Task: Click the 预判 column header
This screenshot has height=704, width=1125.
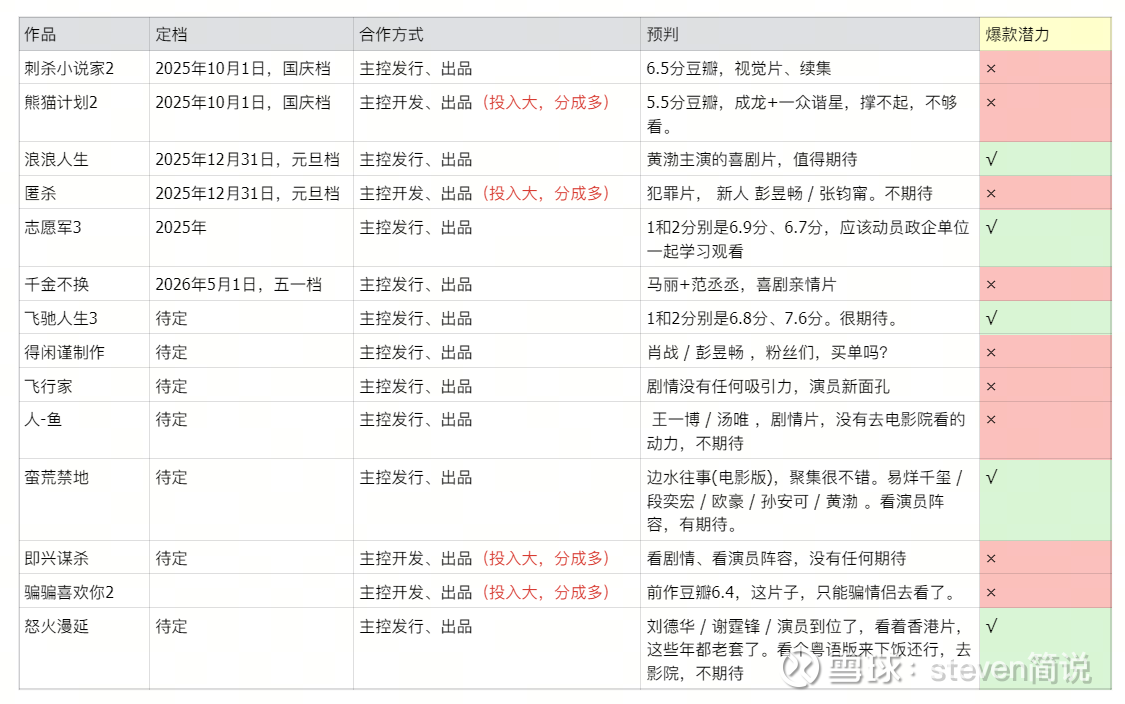Action: click(x=663, y=35)
